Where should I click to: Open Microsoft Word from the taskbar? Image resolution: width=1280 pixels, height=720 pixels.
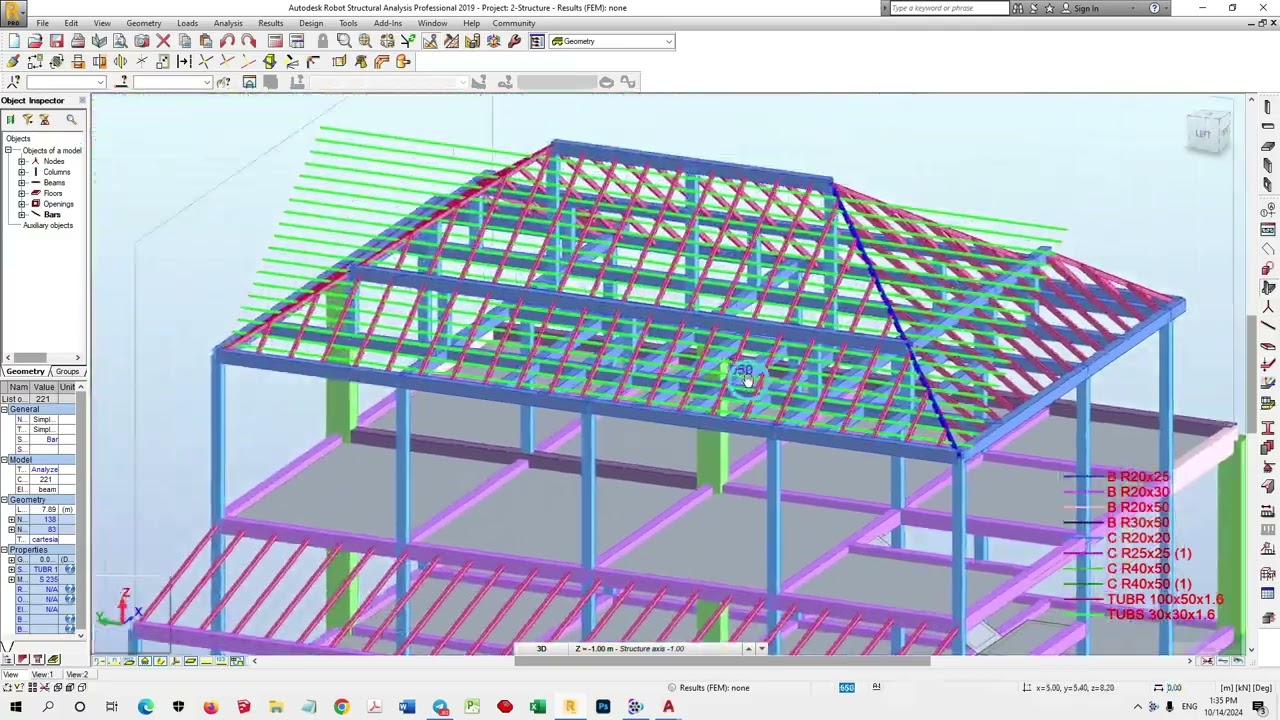(x=407, y=707)
